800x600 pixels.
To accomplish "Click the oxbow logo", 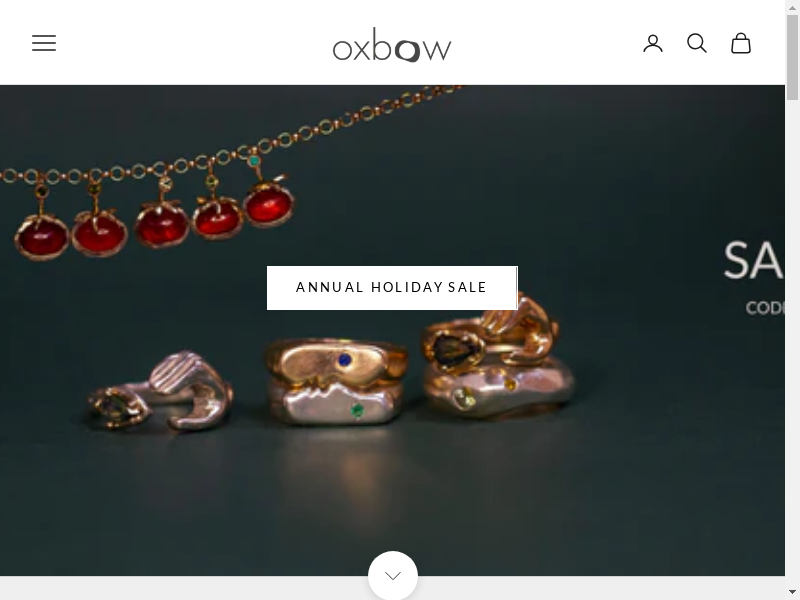I will coord(392,44).
